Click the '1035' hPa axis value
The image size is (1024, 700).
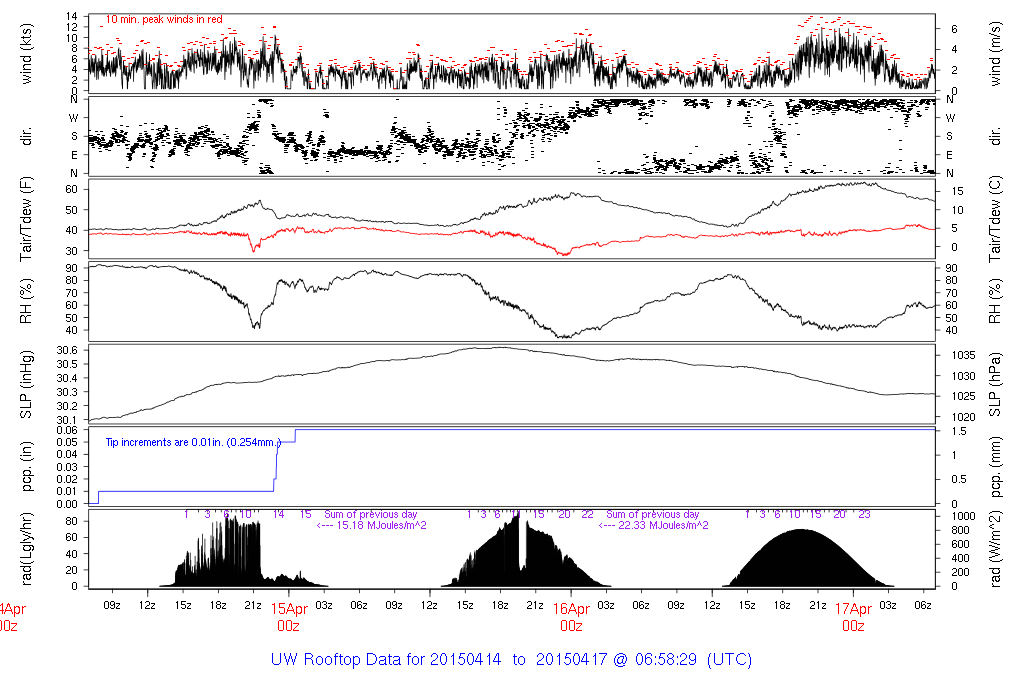[964, 355]
